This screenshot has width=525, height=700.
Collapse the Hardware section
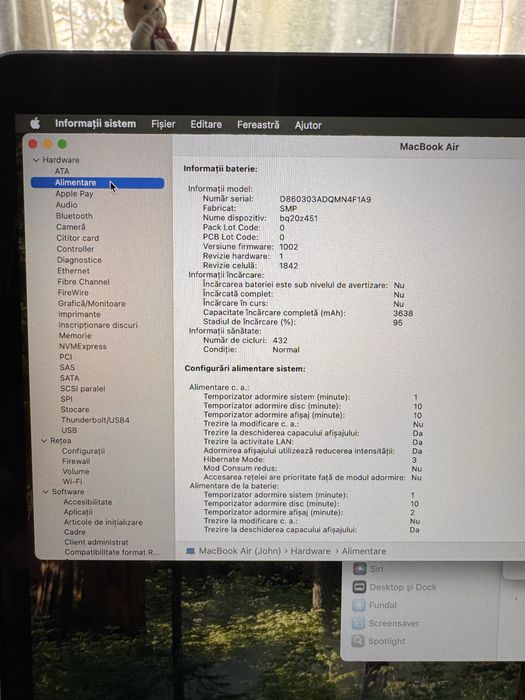pyautogui.click(x=37, y=160)
